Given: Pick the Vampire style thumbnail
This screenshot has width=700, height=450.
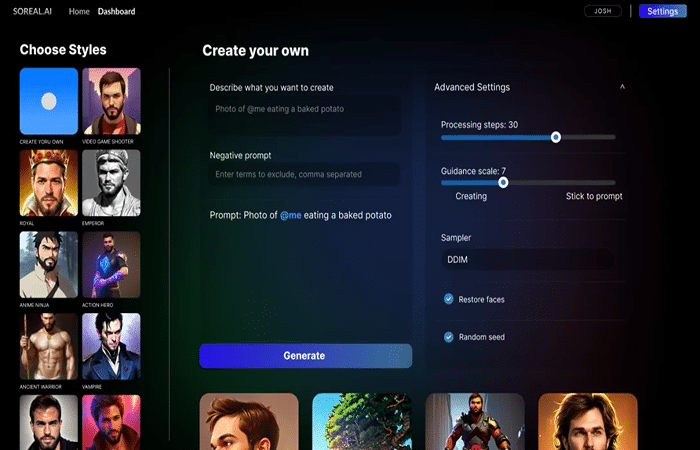Looking at the screenshot, I should [x=111, y=346].
